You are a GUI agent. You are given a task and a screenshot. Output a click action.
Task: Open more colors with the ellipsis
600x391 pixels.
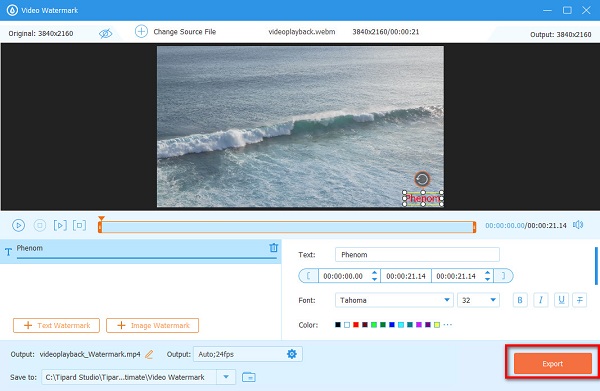coord(447,325)
